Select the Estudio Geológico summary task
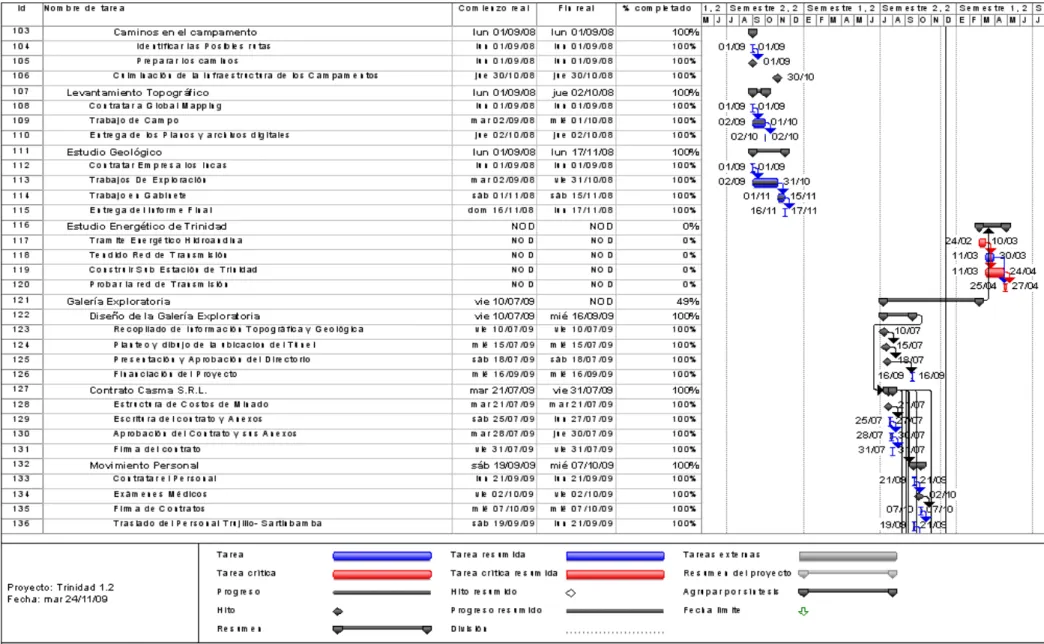Viewport: 1044px width, 644px height. (114, 152)
